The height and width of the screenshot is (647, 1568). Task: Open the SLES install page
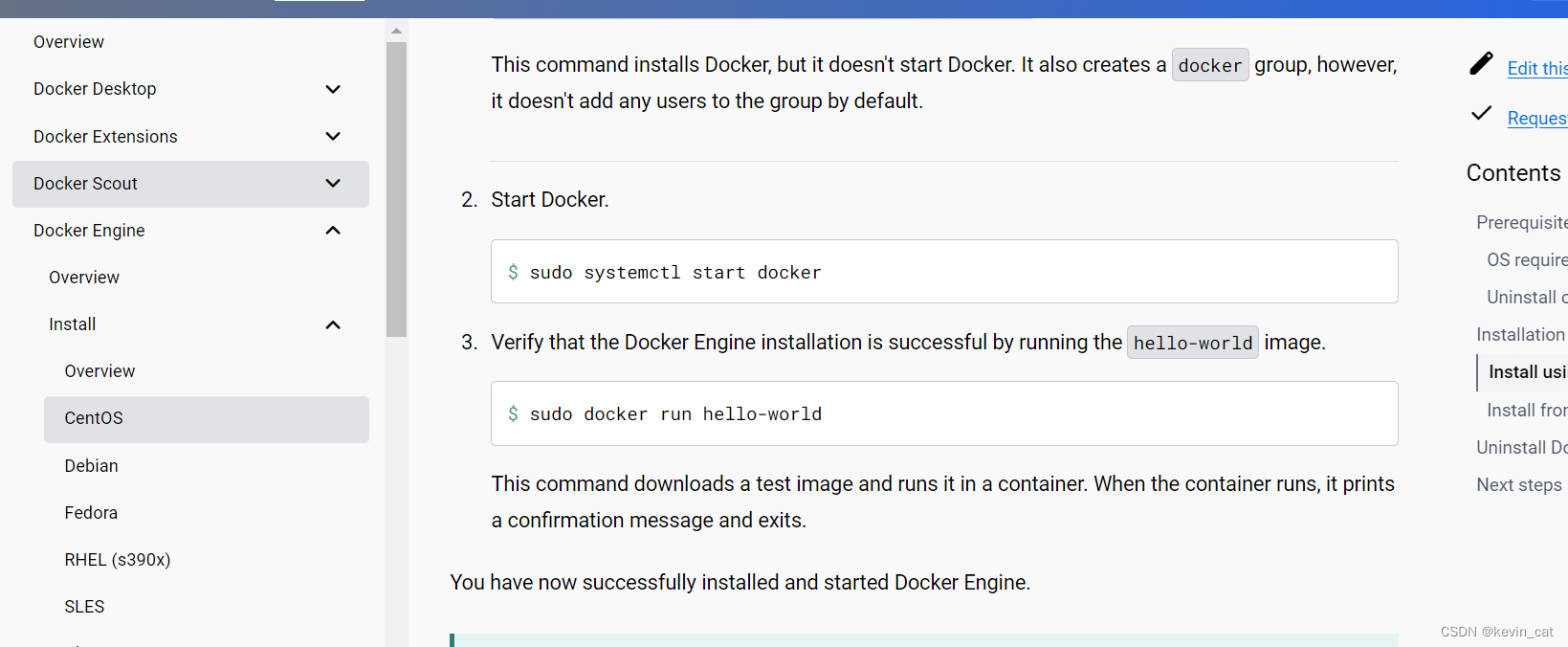pos(84,607)
